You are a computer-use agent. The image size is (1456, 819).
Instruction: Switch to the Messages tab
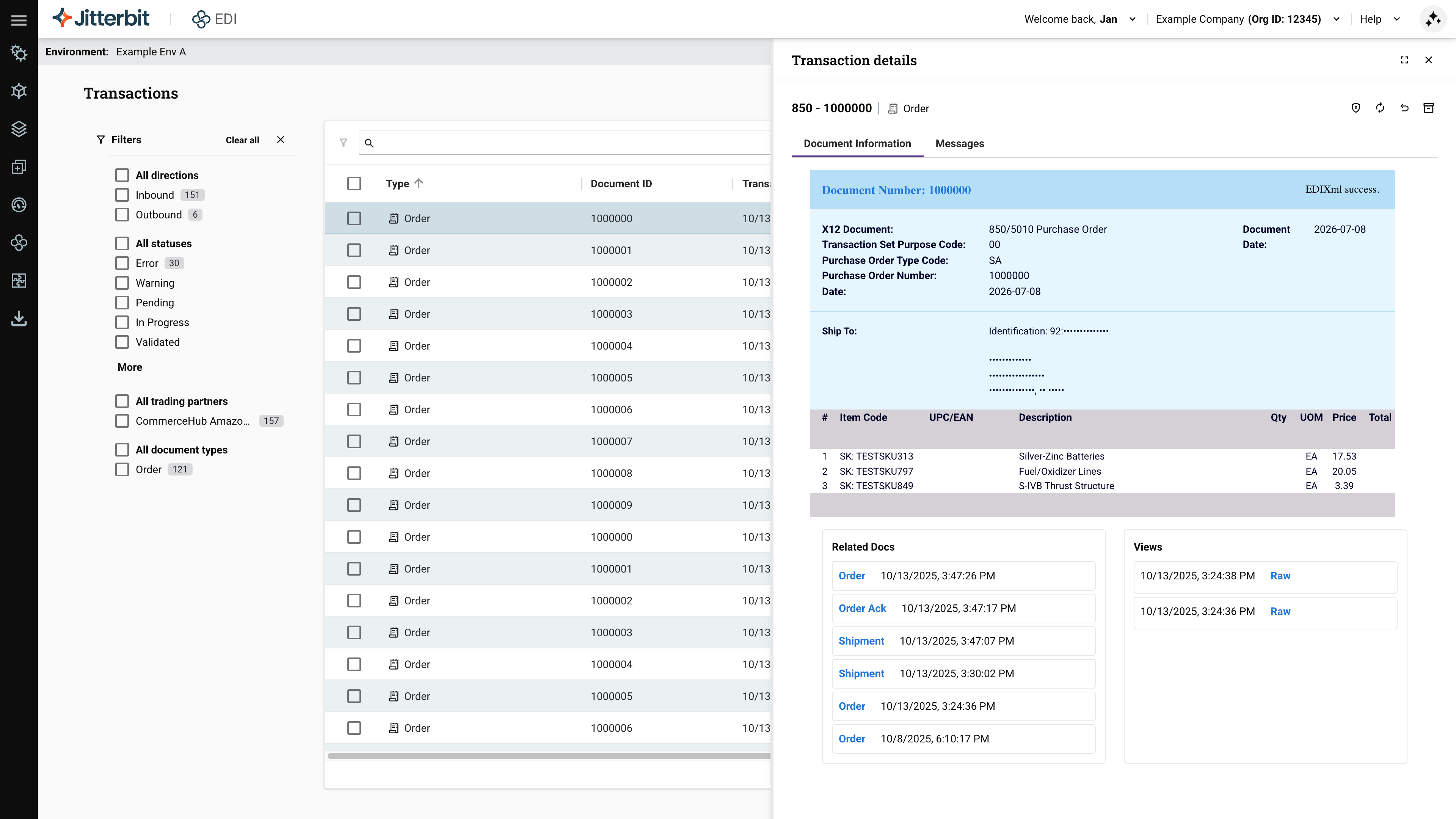tap(959, 144)
